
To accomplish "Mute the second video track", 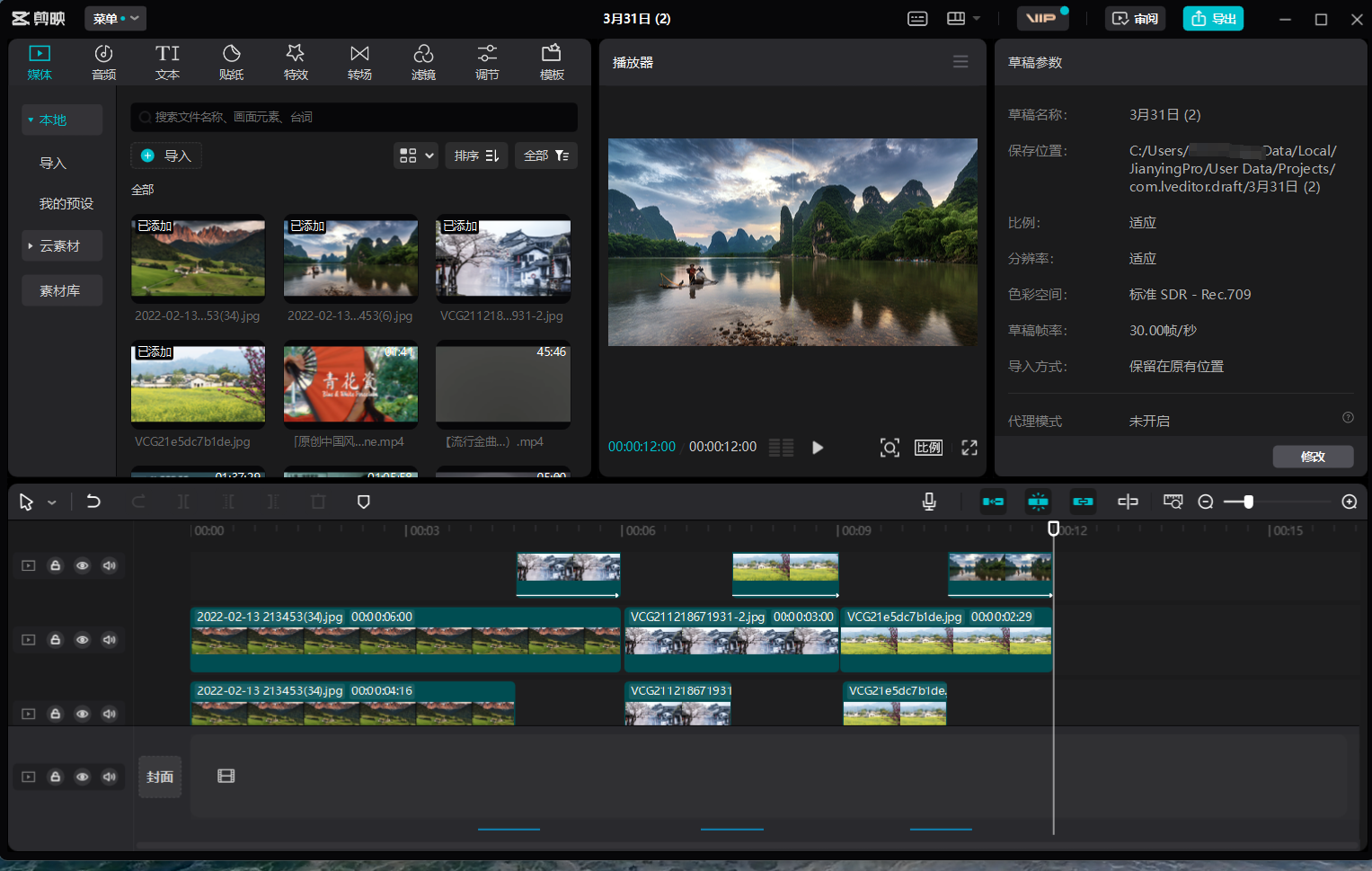I will 110,640.
